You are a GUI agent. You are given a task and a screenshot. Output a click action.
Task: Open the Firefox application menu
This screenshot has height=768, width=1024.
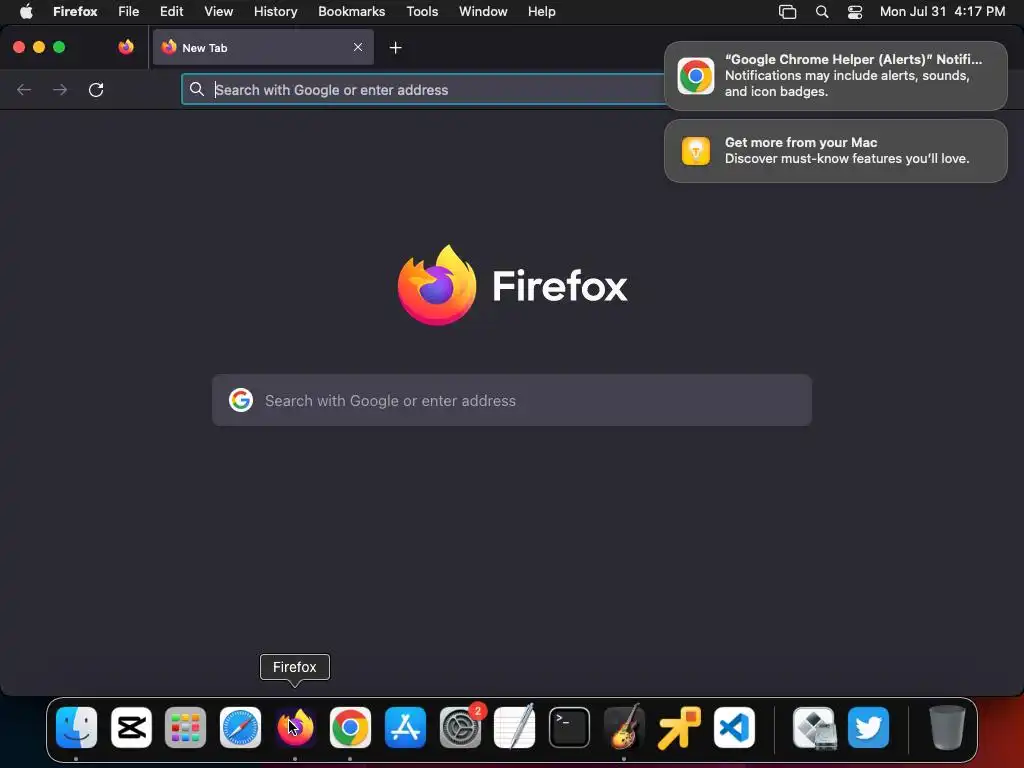[x=75, y=11]
